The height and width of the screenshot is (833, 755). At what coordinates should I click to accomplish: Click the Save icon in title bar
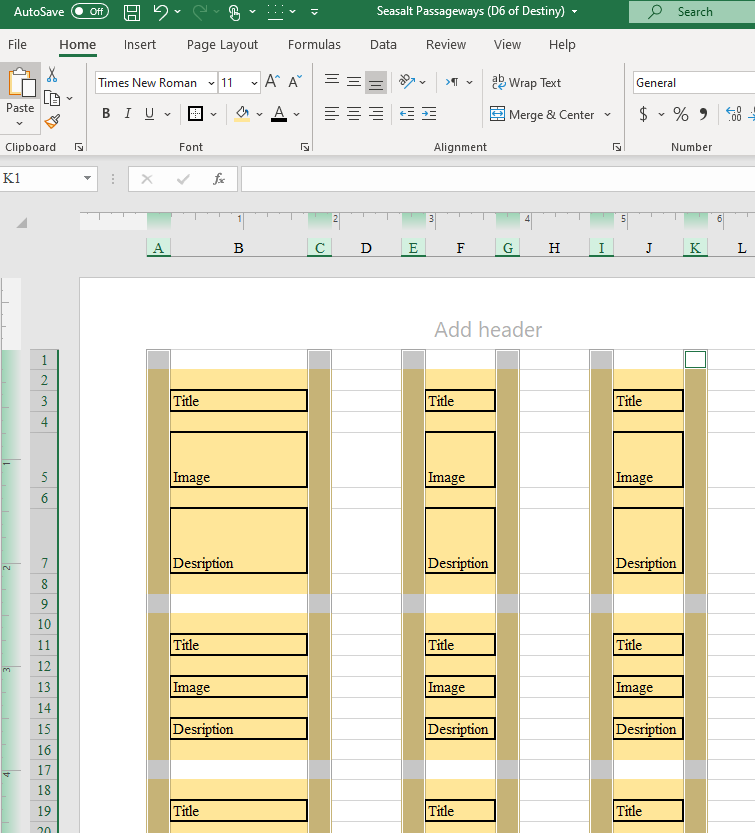(132, 12)
